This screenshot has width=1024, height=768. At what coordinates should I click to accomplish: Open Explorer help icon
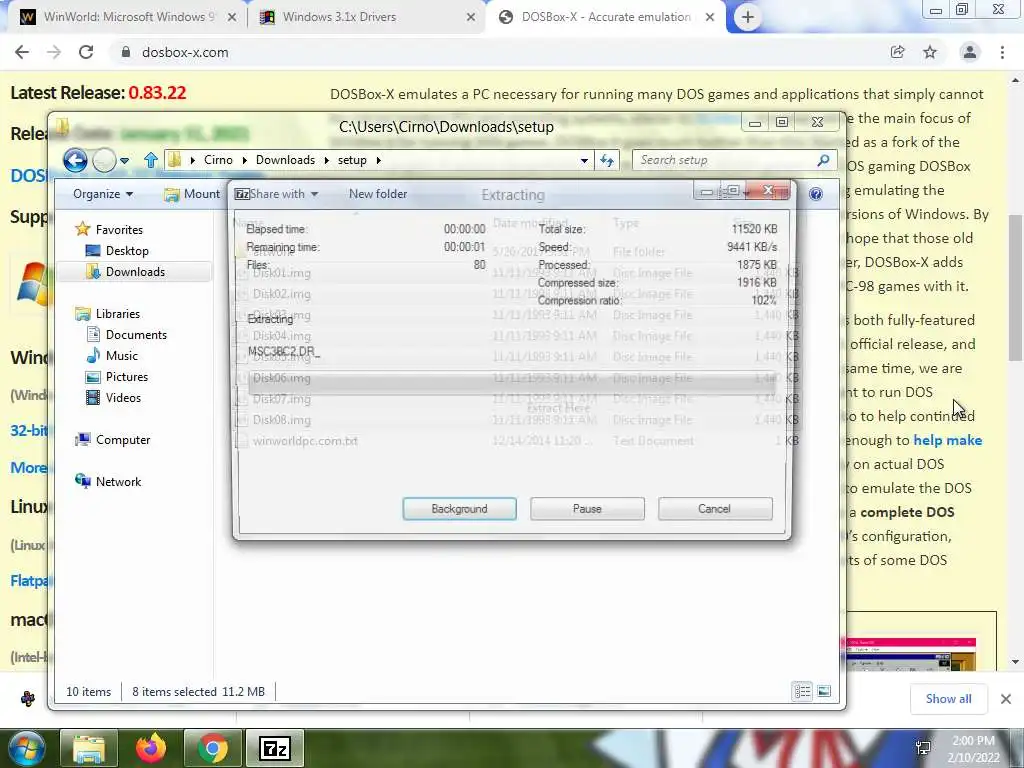tap(816, 194)
